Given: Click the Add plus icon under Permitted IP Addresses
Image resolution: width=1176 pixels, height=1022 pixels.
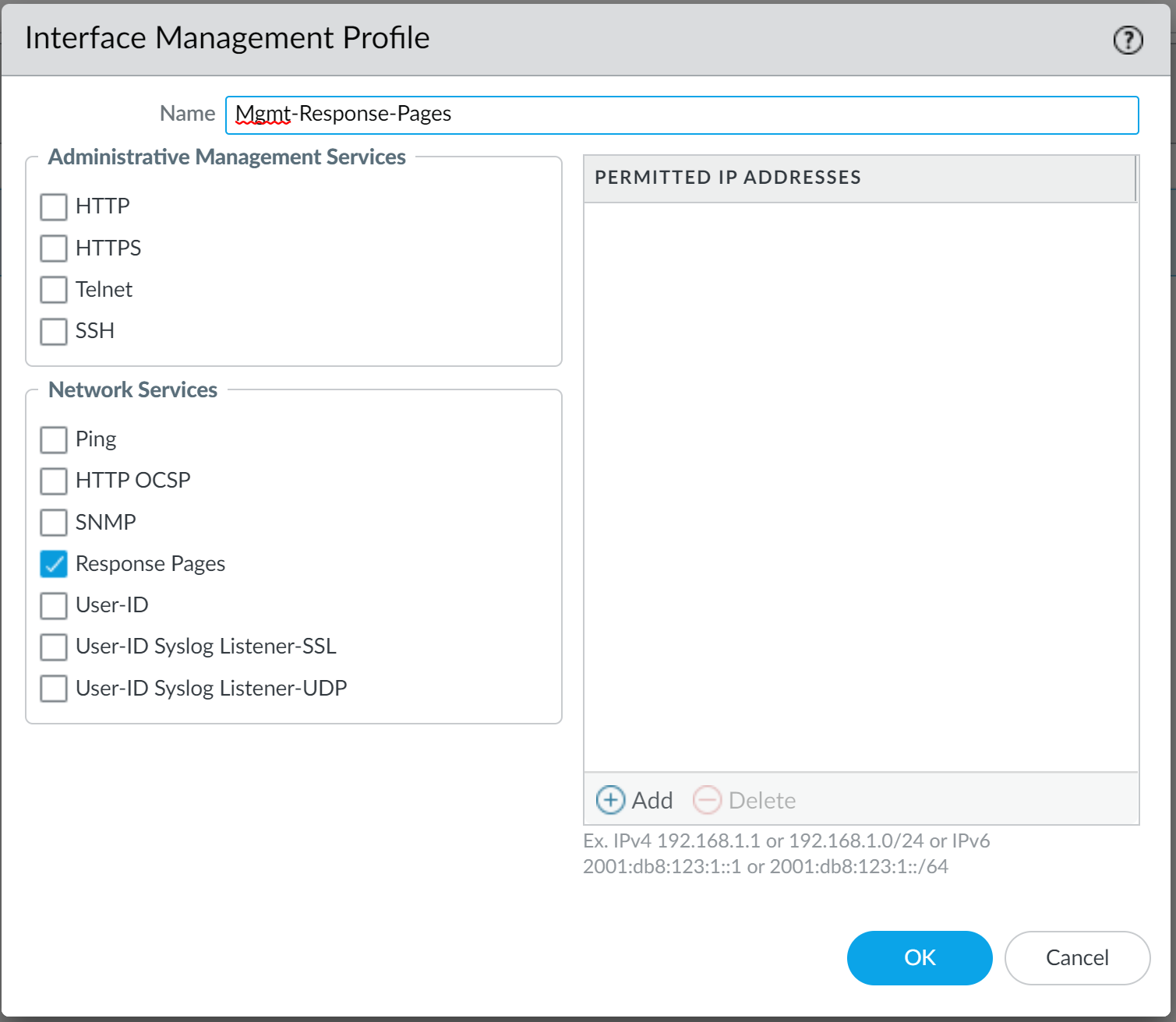Looking at the screenshot, I should [x=610, y=800].
